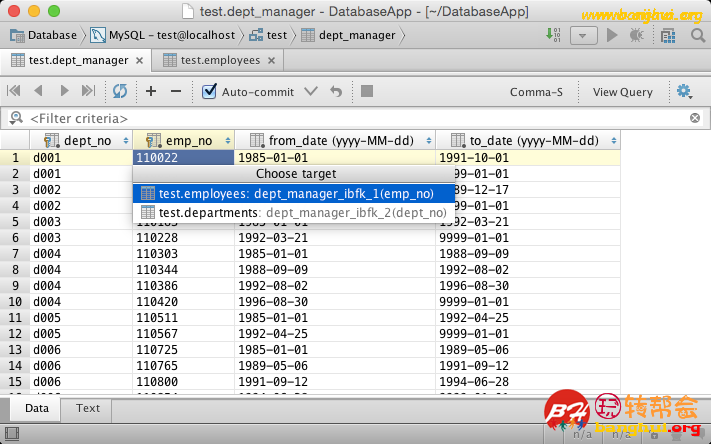Image resolution: width=711 pixels, height=444 pixels.
Task: Choose test.employees dept_manager_ibfk_1 target
Action: [294, 194]
